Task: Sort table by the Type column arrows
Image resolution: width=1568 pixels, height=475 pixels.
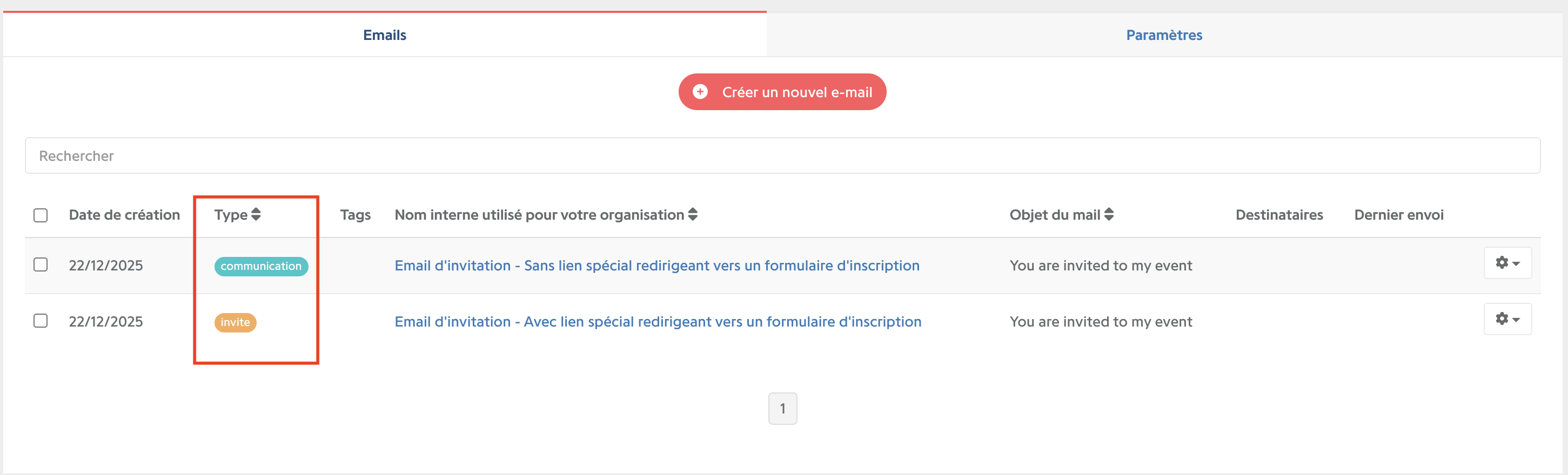Action: coord(256,214)
